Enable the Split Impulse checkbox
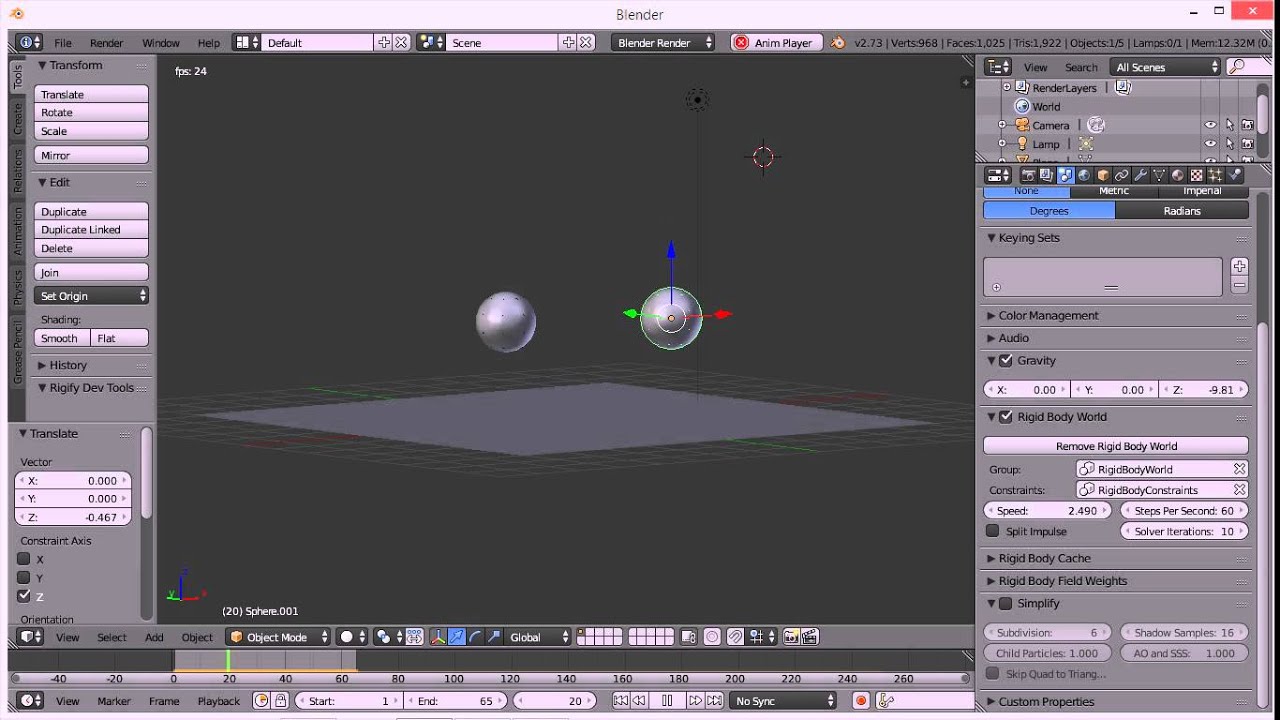 pos(993,531)
